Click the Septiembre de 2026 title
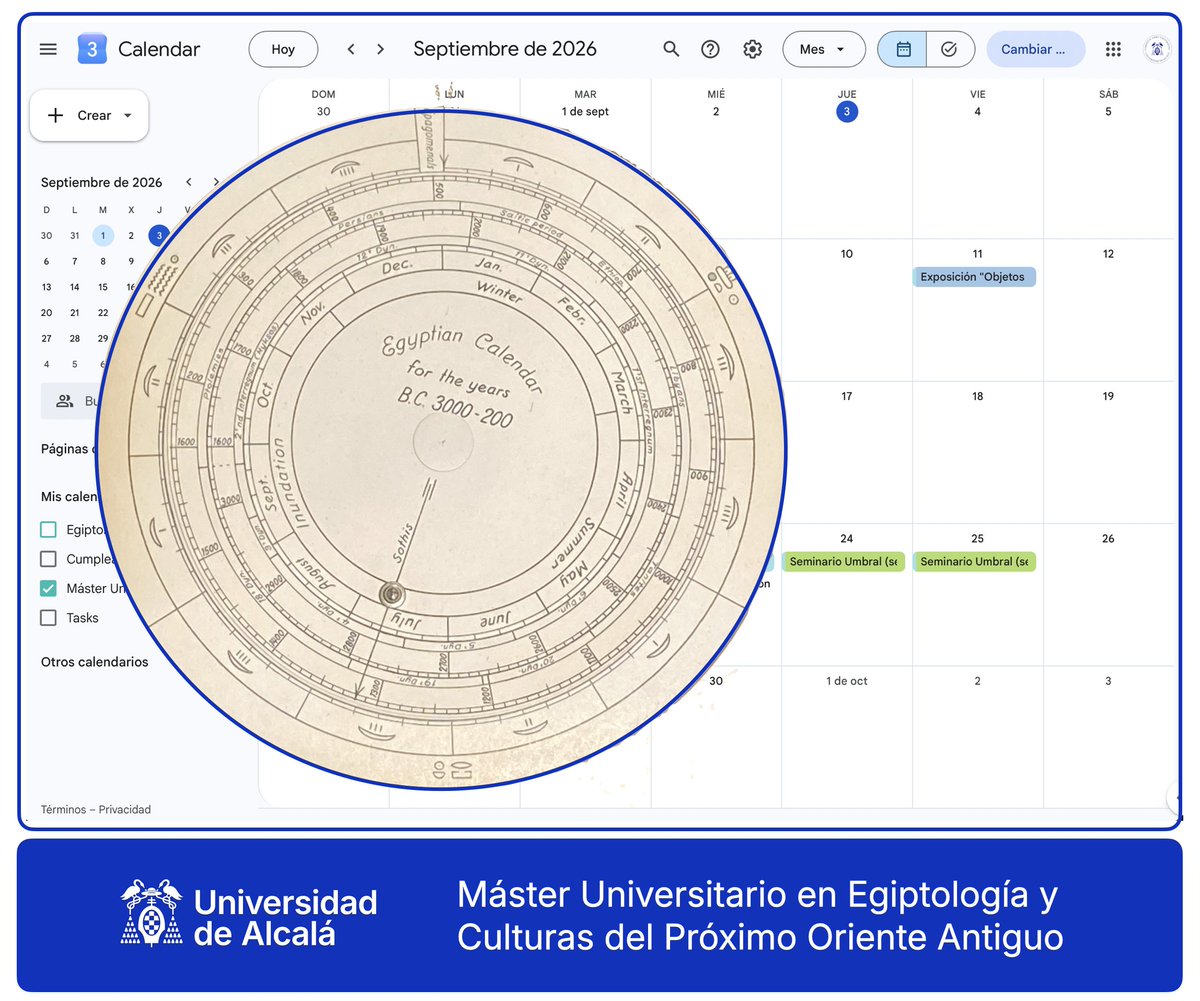Image resolution: width=1200 pixels, height=1001 pixels. click(x=505, y=49)
